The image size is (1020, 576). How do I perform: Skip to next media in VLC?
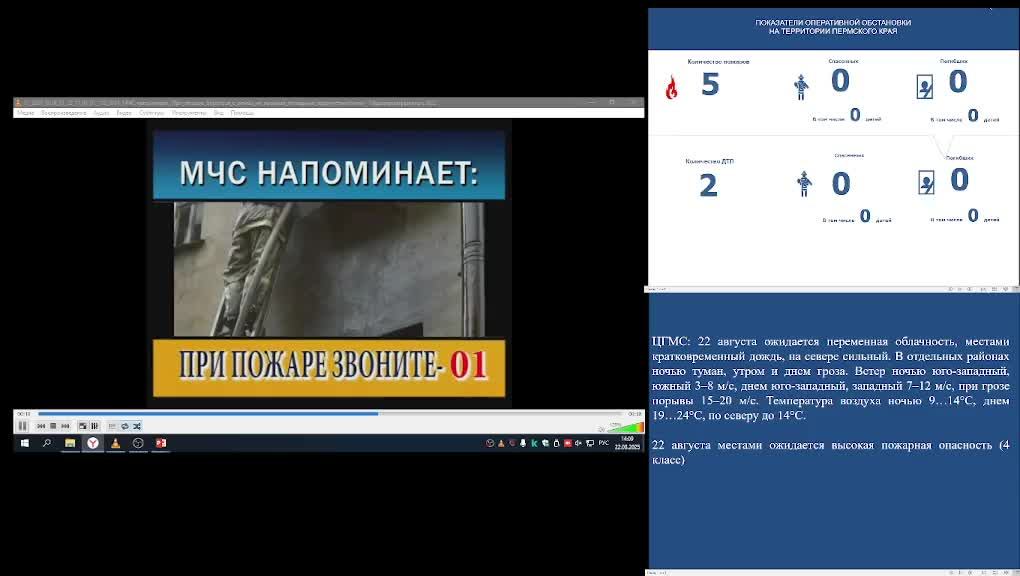(65, 426)
